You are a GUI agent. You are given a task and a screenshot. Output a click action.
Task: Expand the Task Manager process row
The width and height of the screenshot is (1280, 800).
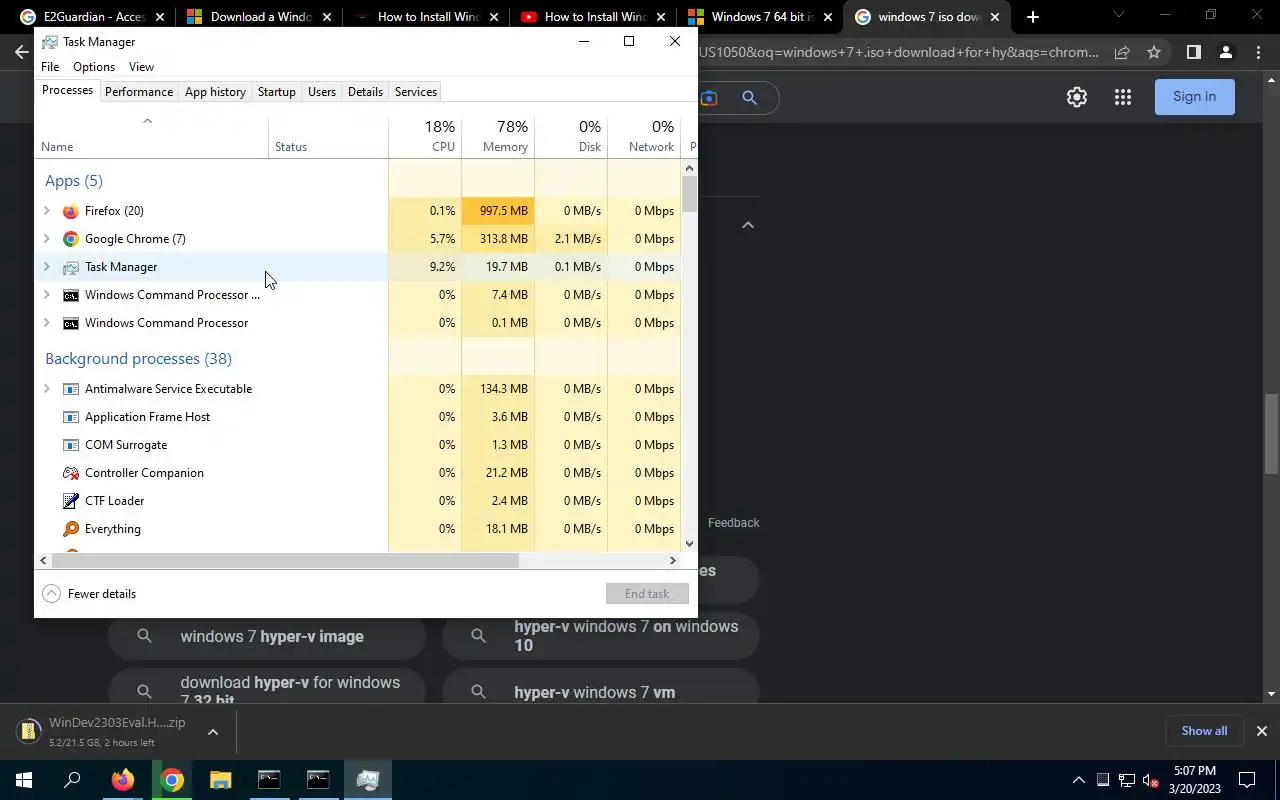click(x=46, y=267)
